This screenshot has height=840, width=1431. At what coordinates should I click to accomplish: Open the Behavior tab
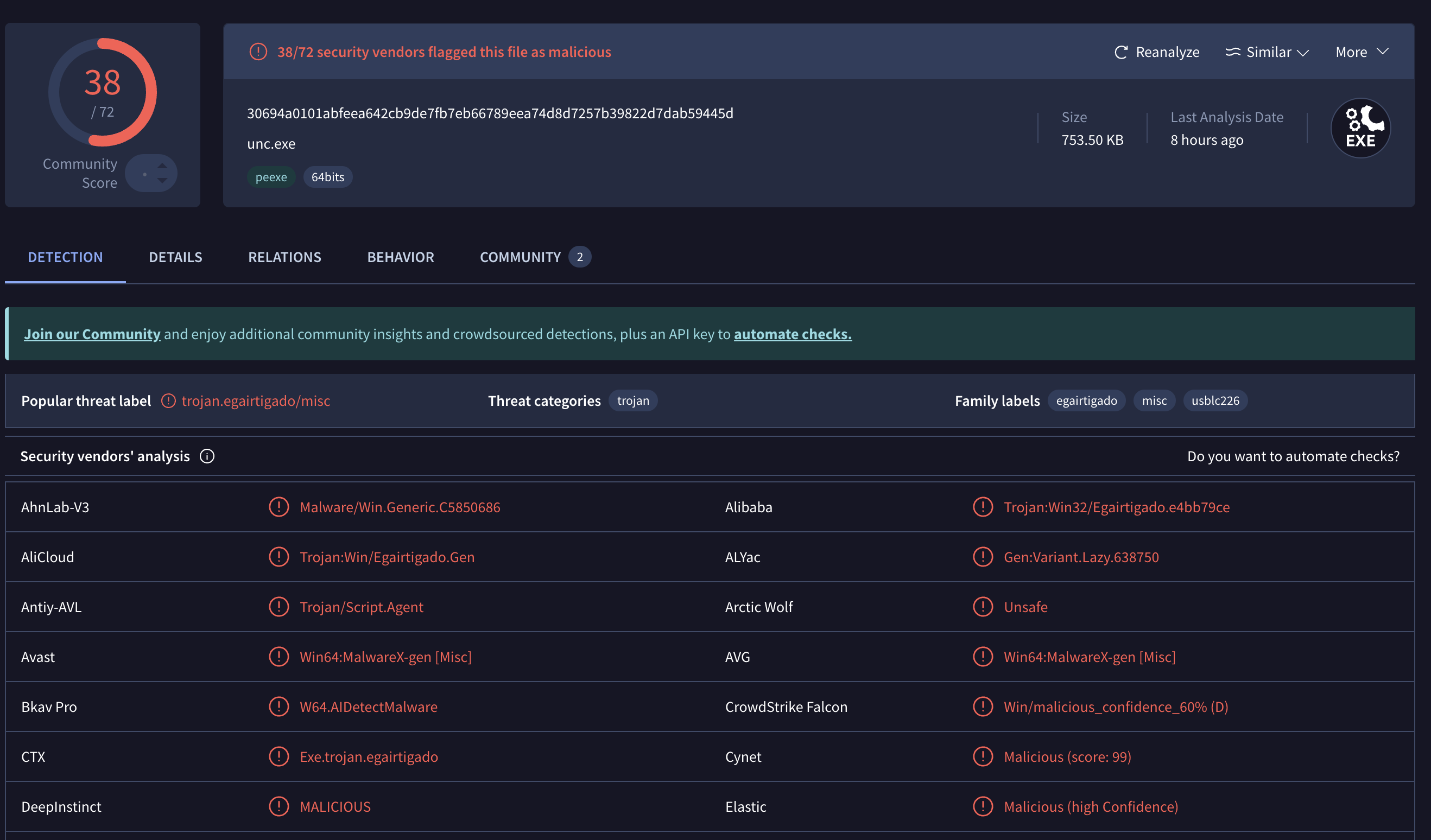tap(400, 257)
